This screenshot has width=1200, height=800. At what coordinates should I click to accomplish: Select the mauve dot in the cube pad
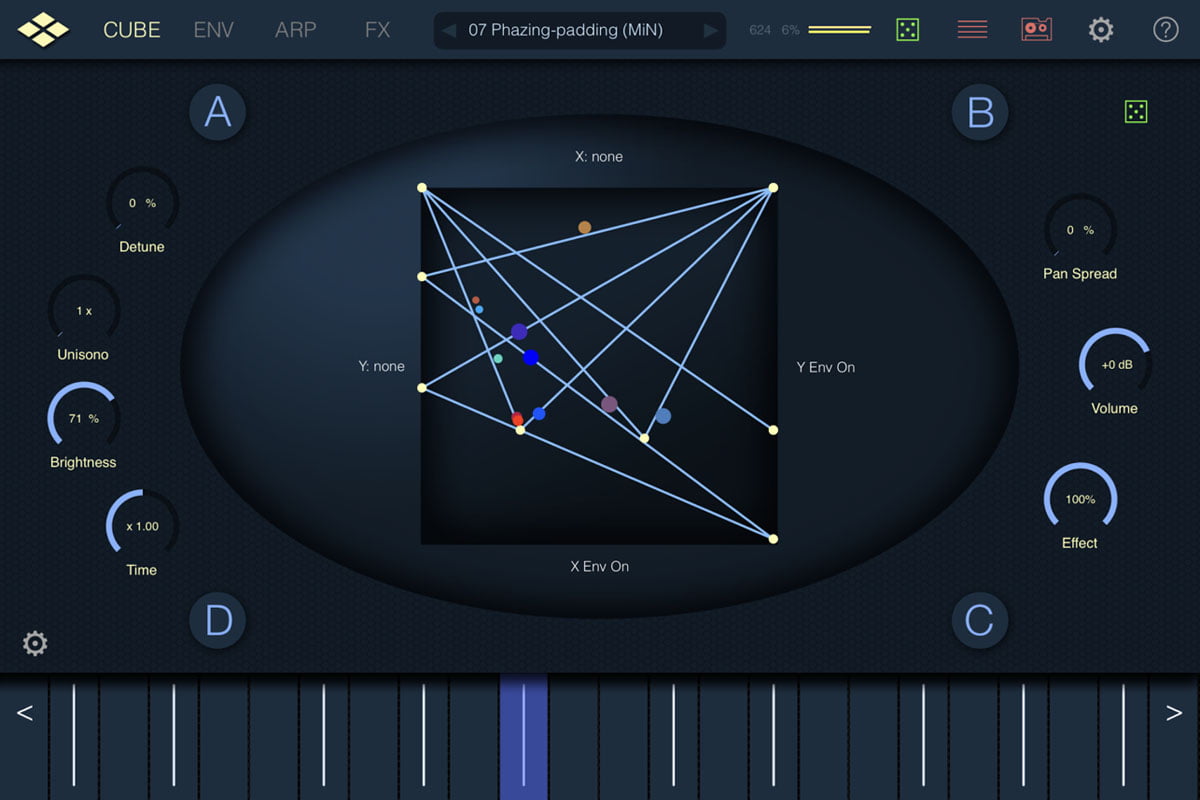click(609, 404)
